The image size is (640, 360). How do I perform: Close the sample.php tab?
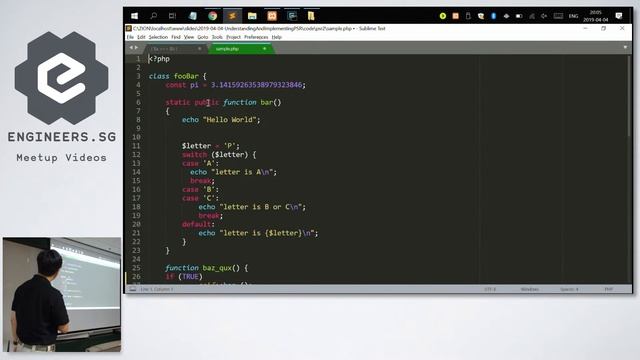(264, 49)
